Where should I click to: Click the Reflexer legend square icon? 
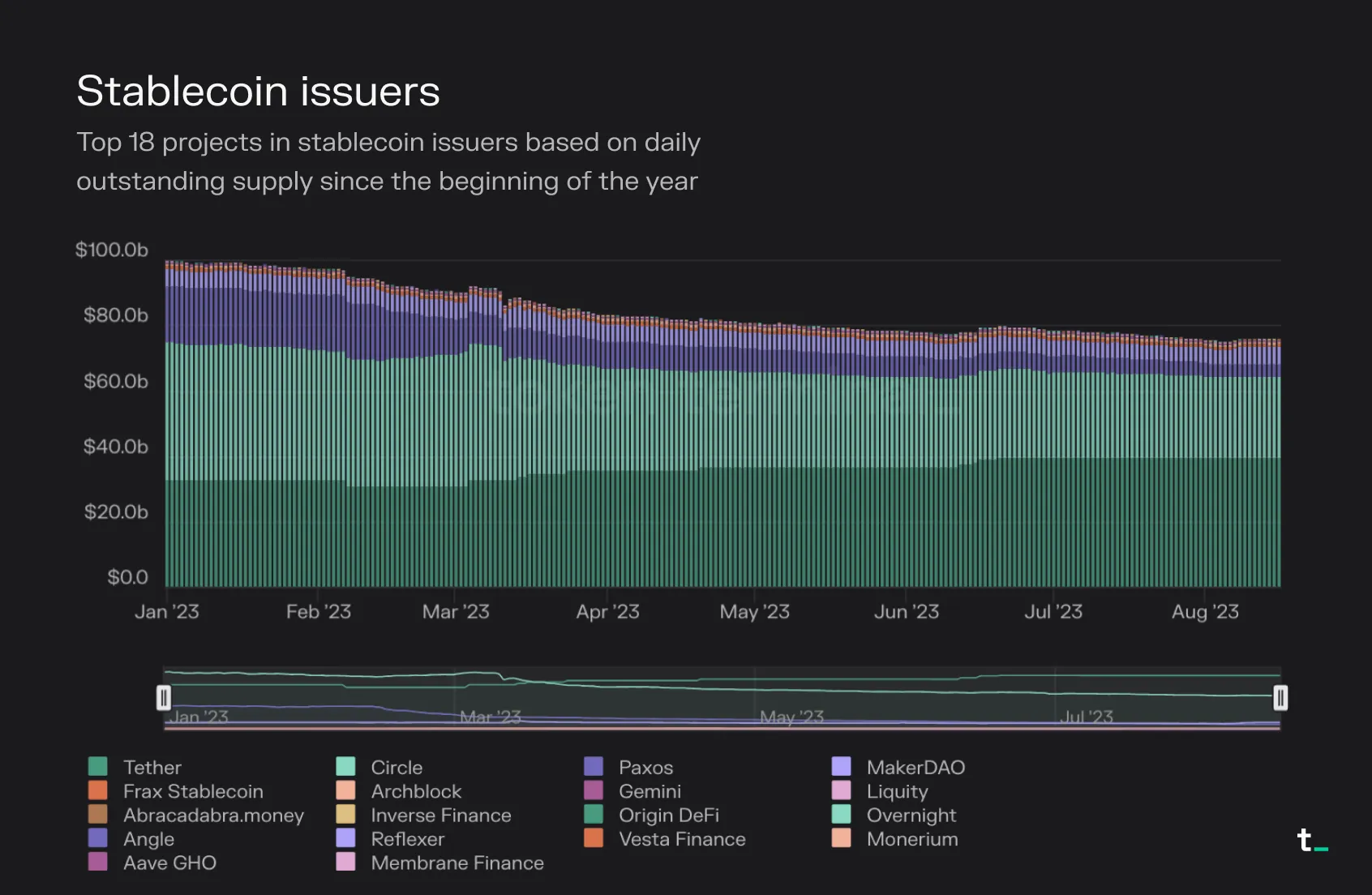345,838
